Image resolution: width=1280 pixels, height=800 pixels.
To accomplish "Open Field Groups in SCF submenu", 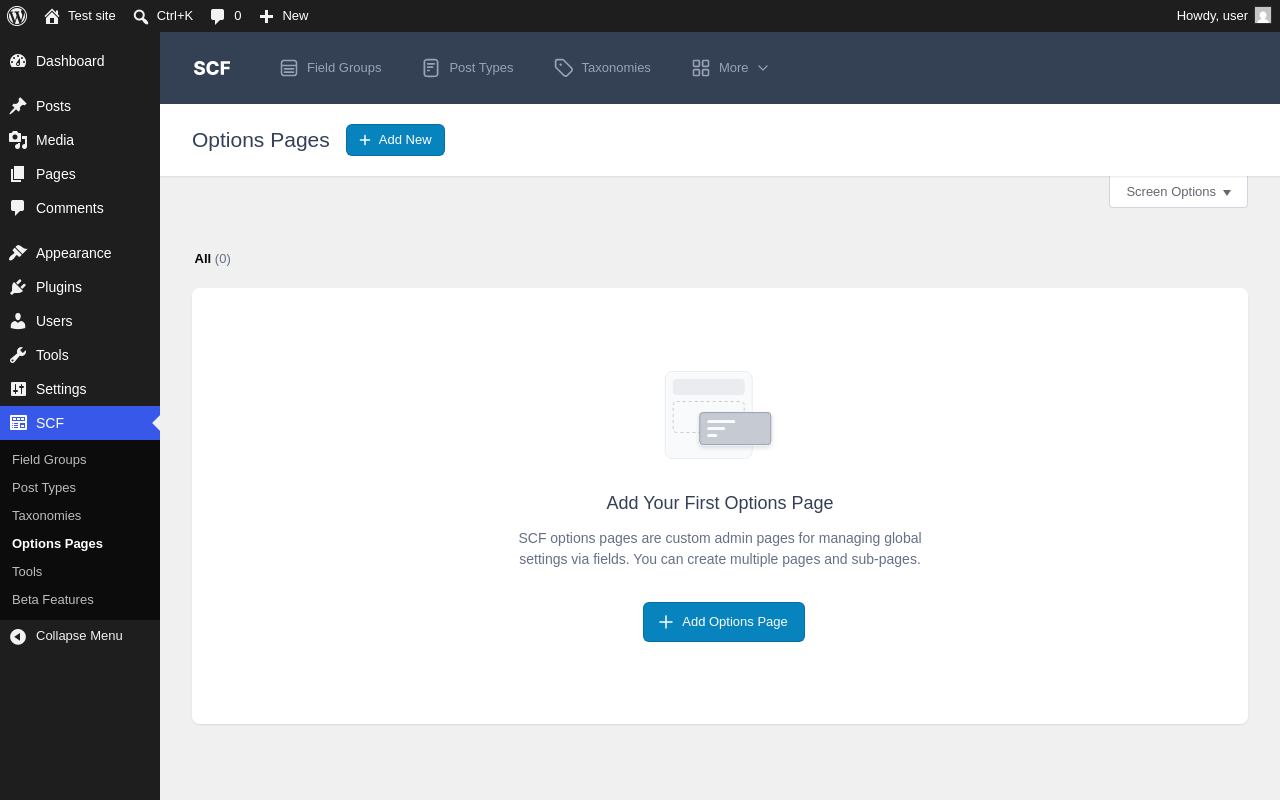I will 49,460.
